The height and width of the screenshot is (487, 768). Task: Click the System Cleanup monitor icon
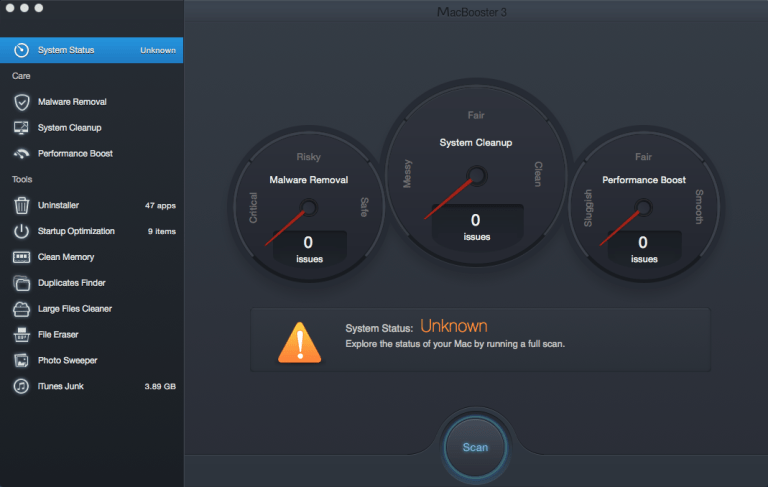(x=21, y=128)
